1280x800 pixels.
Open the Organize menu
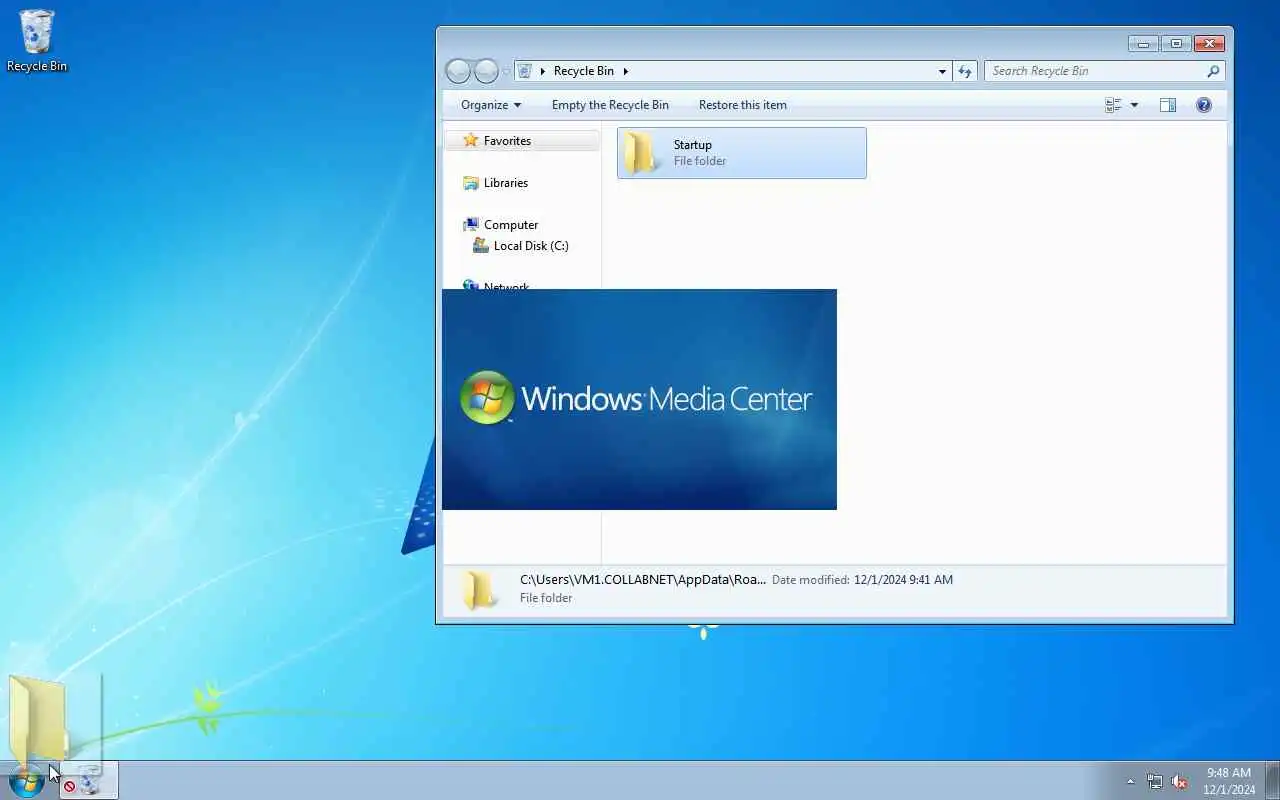(491, 105)
